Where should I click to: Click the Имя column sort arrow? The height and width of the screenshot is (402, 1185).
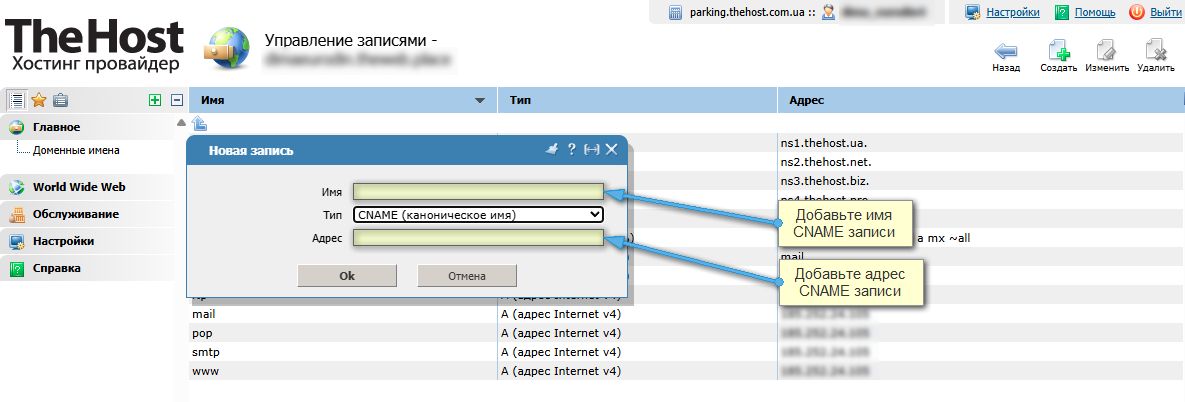481,101
